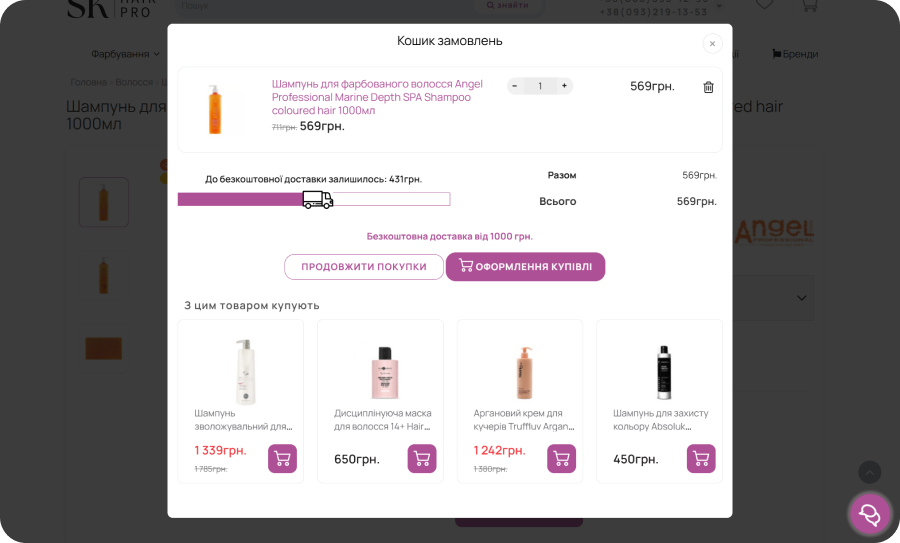Click the Кошик замовлень popup title

tap(449, 41)
